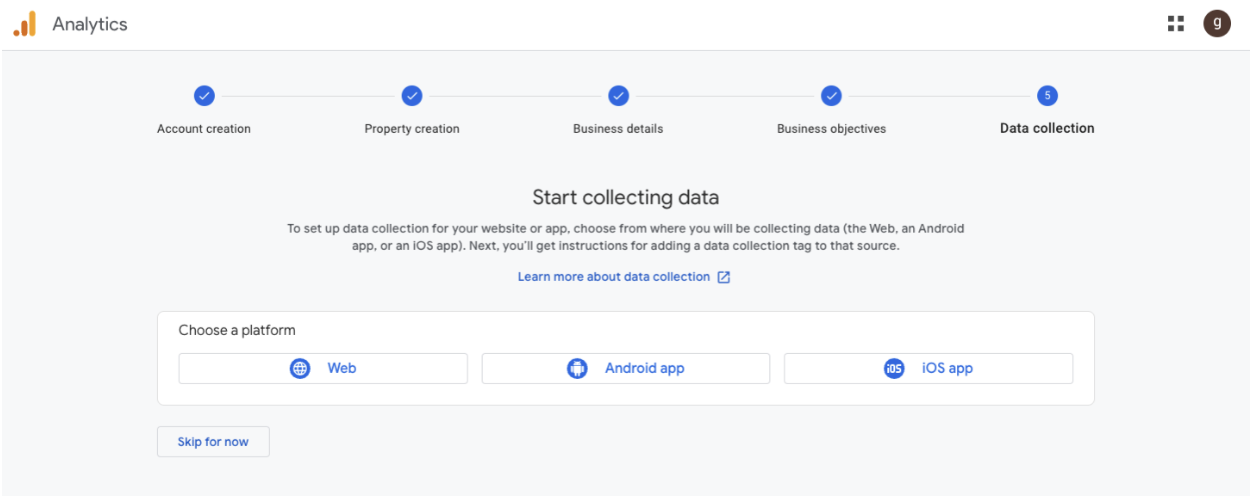Viewport: 1254px width, 496px height.
Task: Click the step 5 Data collection circle
Action: (1047, 96)
